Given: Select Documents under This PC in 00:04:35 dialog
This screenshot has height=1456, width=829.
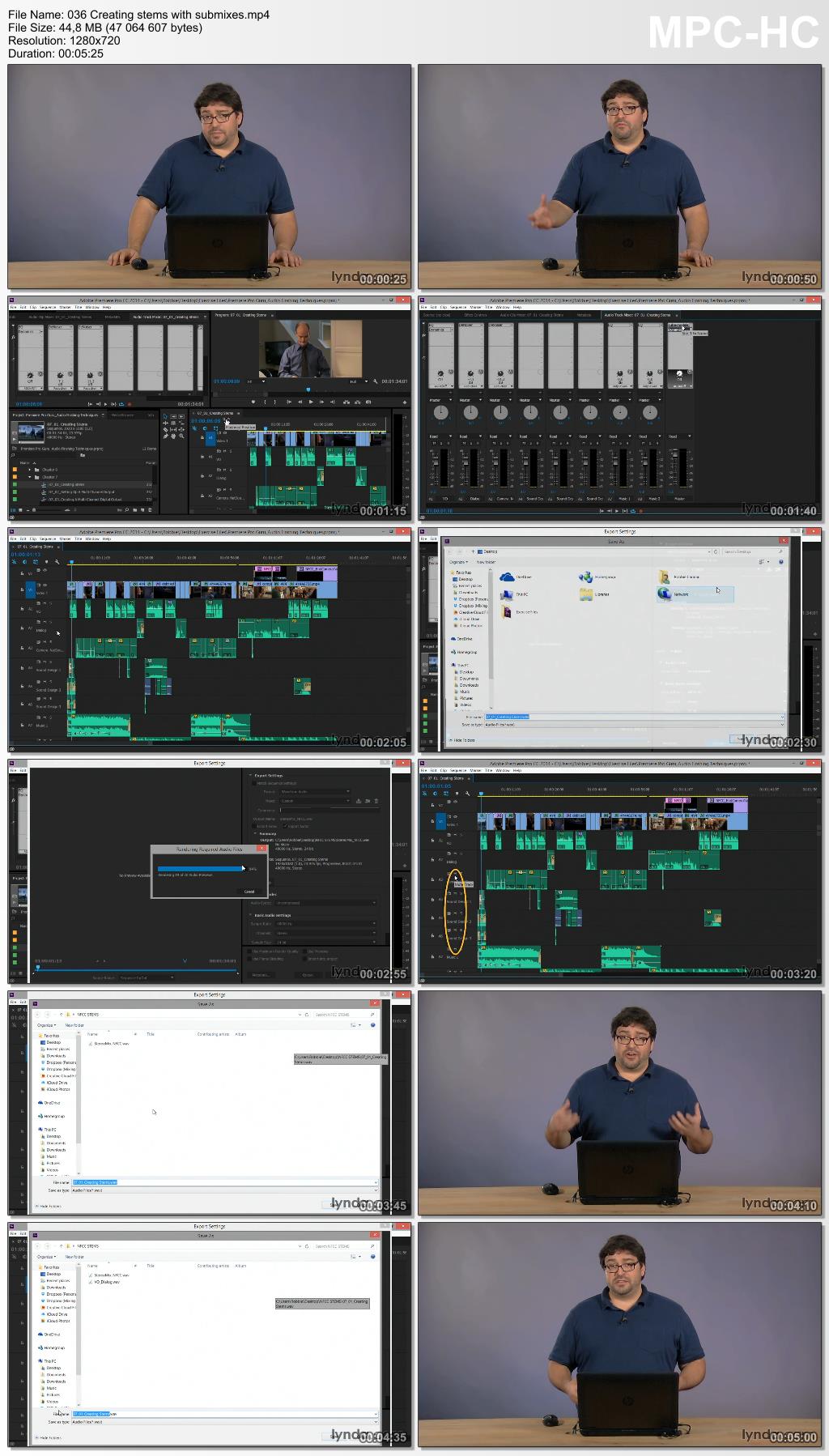Looking at the screenshot, I should [x=55, y=1375].
